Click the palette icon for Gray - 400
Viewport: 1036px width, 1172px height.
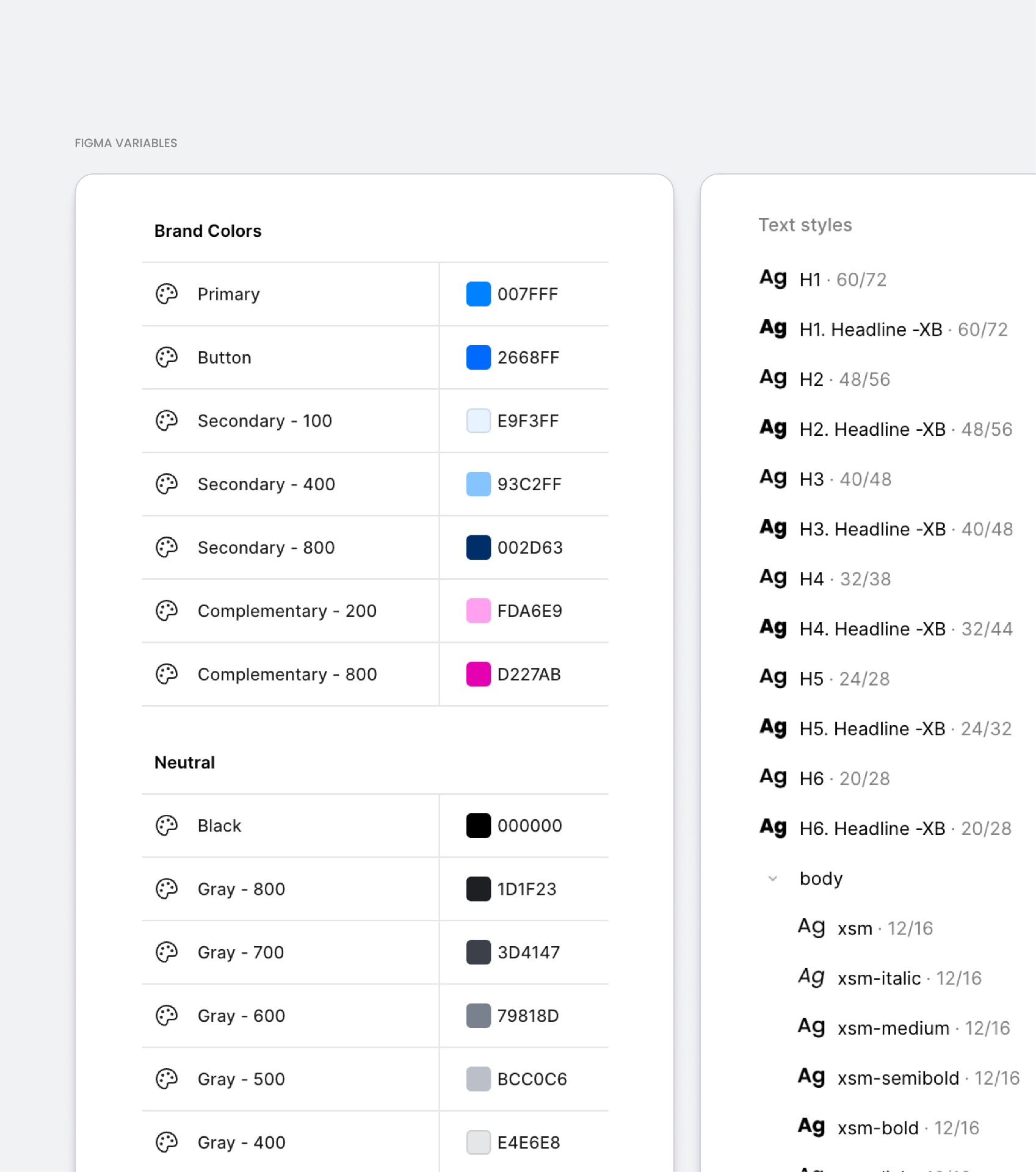pos(167,1143)
